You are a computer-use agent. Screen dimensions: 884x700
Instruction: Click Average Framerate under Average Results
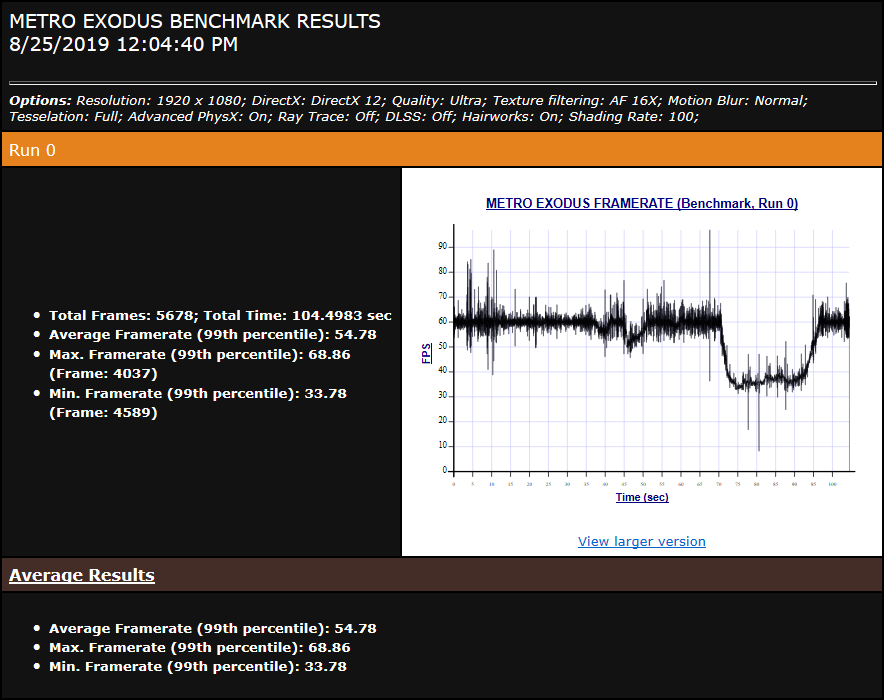213,628
